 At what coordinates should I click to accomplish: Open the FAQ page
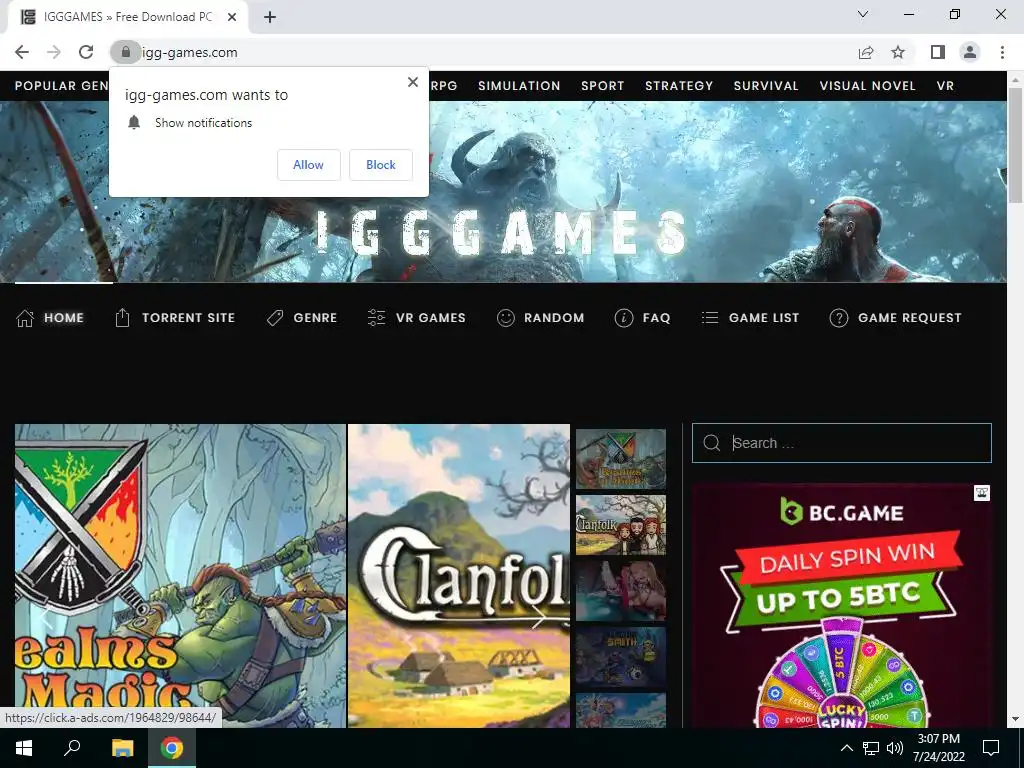point(656,318)
